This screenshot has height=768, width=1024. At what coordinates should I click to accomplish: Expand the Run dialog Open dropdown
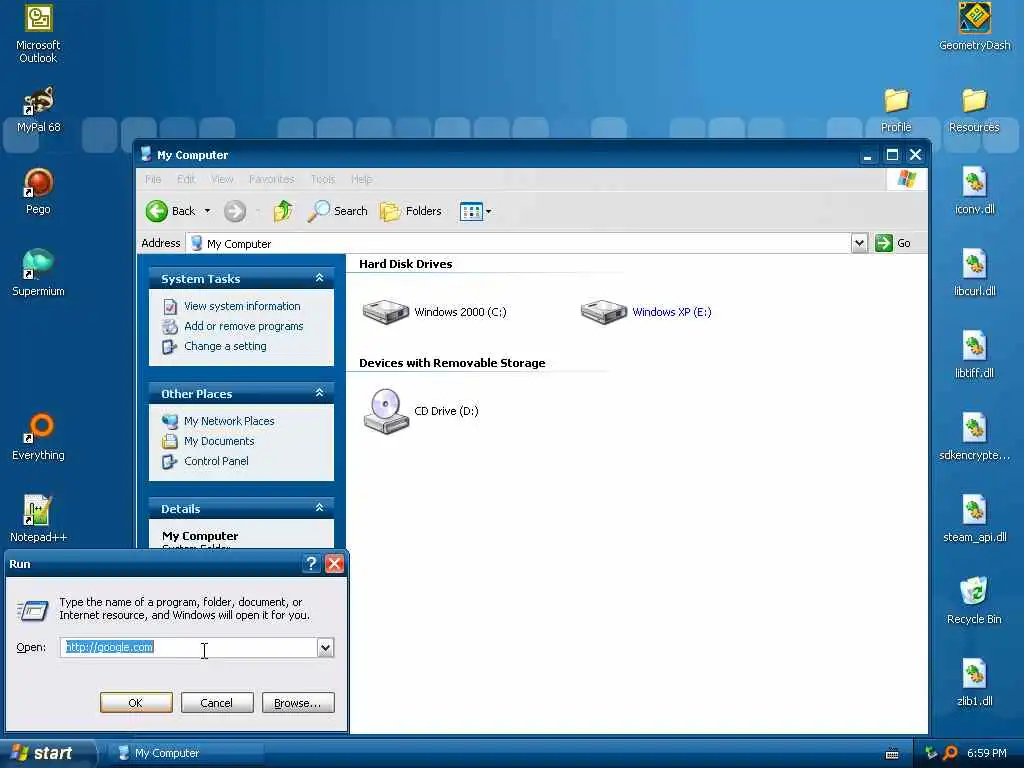point(325,647)
